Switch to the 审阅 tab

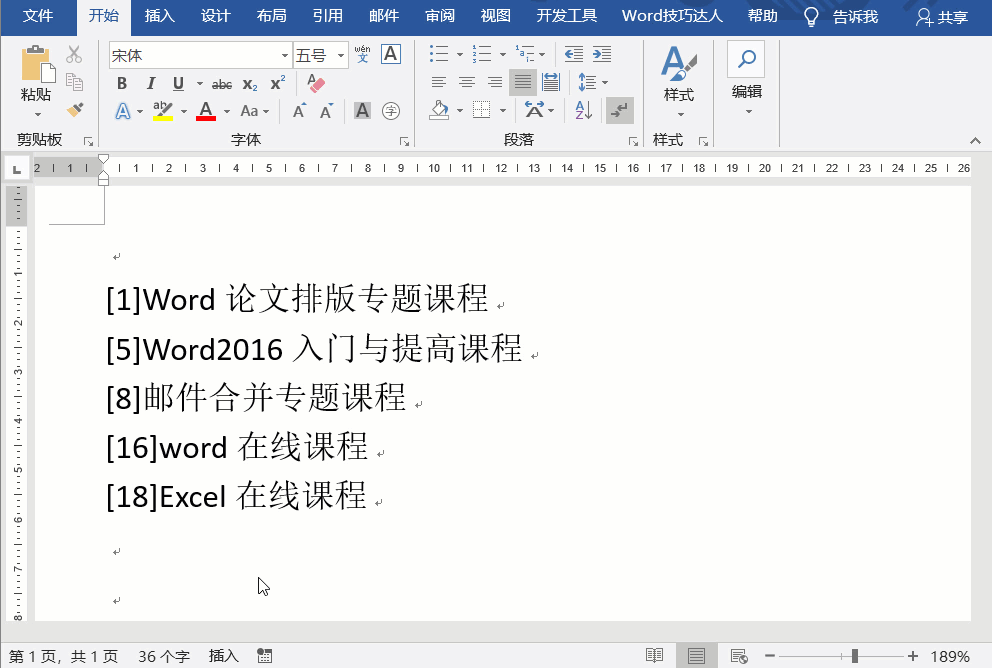click(x=440, y=16)
